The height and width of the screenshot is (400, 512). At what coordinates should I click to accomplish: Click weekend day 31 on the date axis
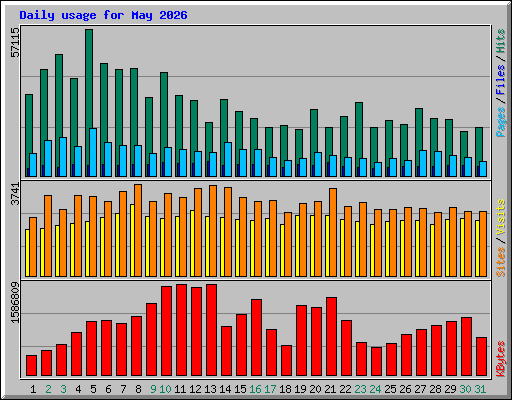pyautogui.click(x=480, y=389)
